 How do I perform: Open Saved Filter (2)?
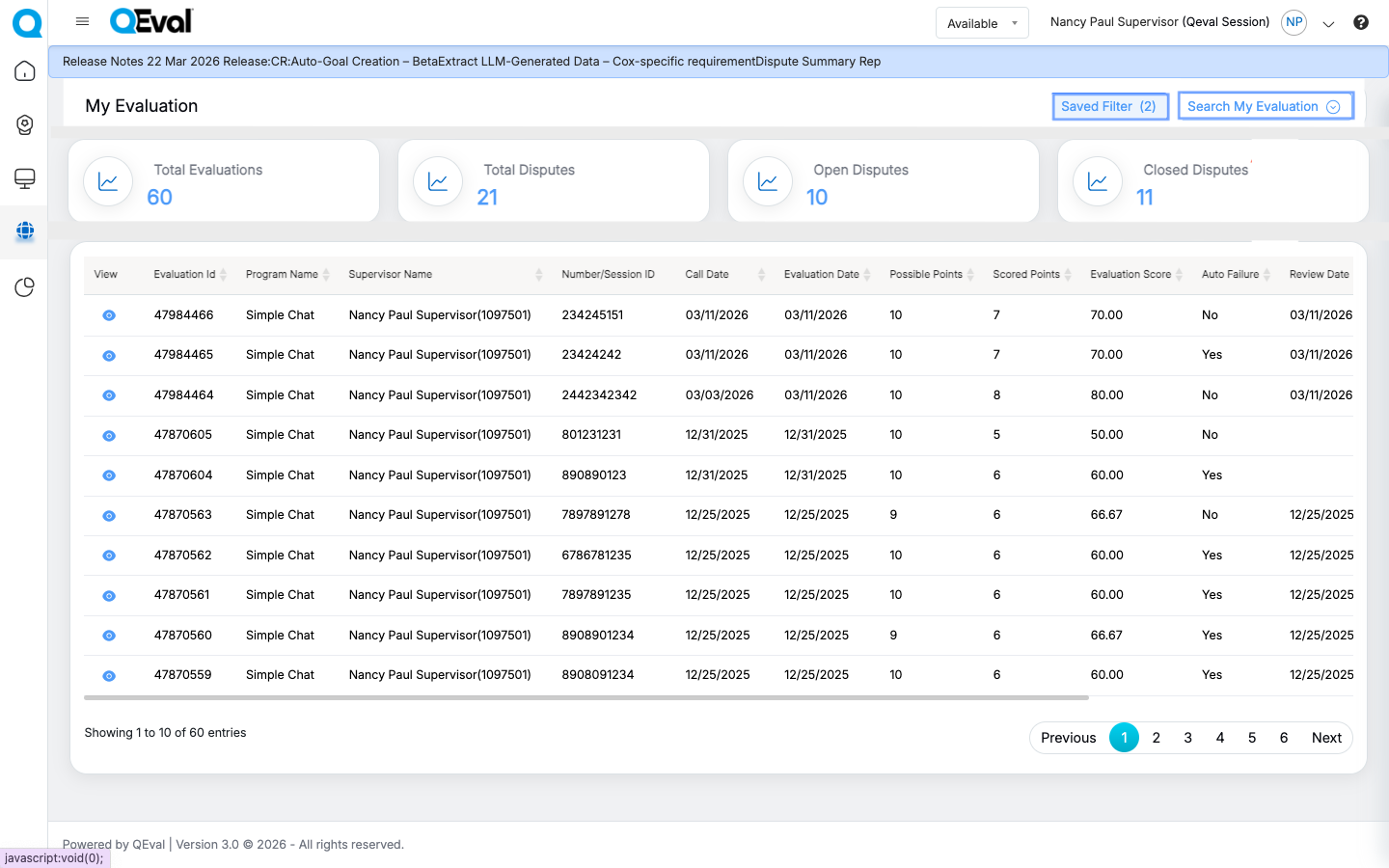tap(1109, 106)
